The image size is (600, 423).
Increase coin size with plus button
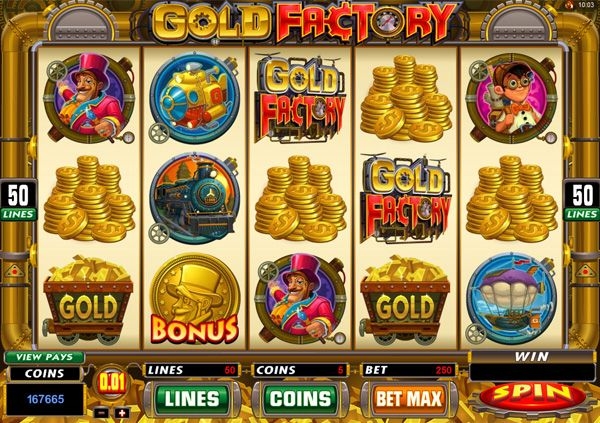coord(122,413)
